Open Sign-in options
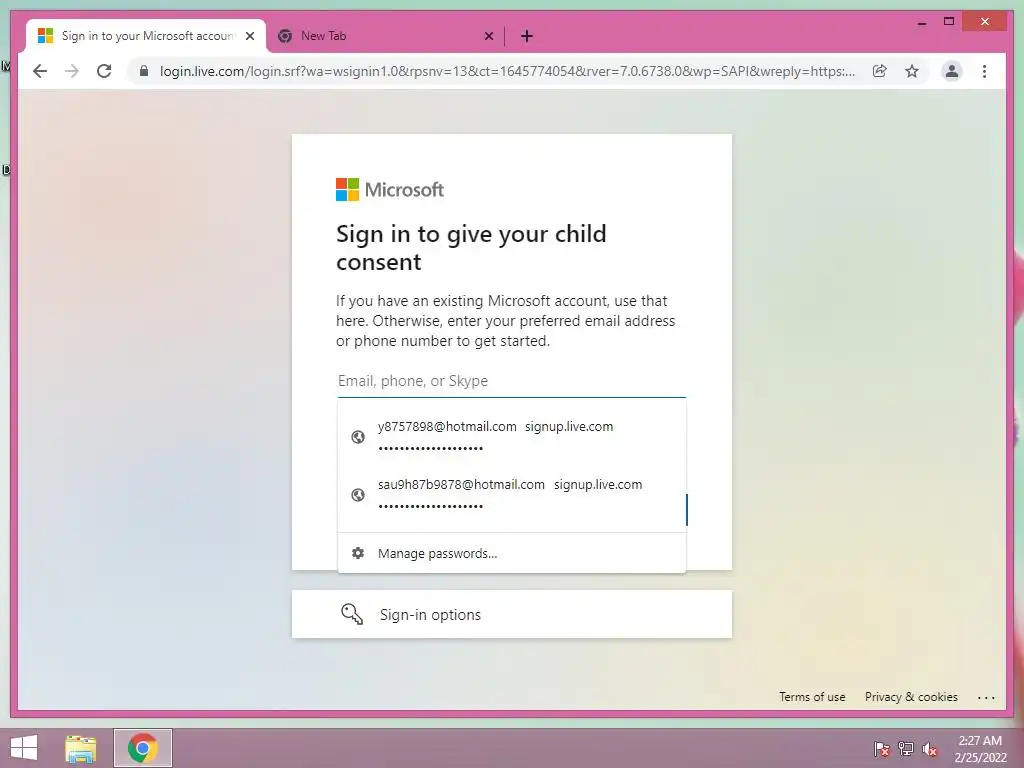 (x=511, y=615)
